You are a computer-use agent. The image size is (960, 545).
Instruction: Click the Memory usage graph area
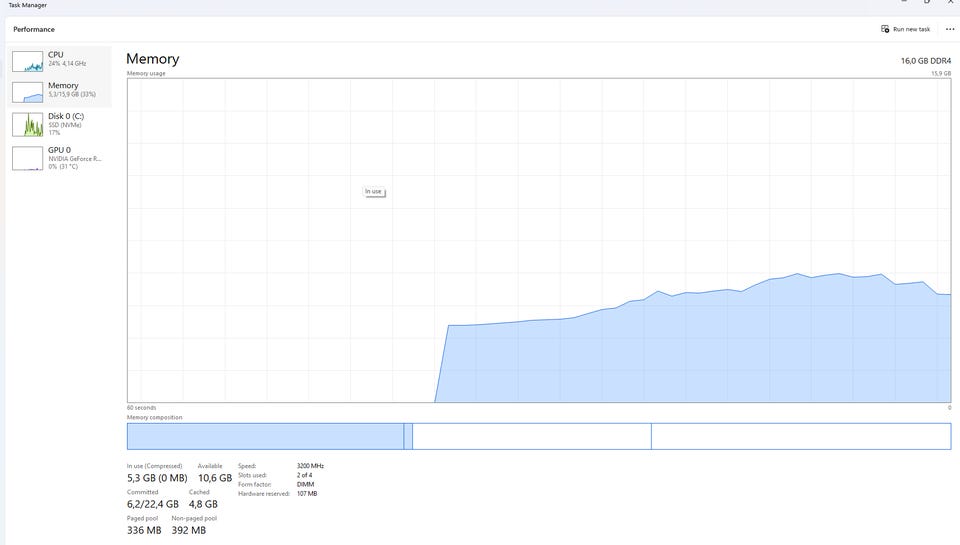pos(539,240)
